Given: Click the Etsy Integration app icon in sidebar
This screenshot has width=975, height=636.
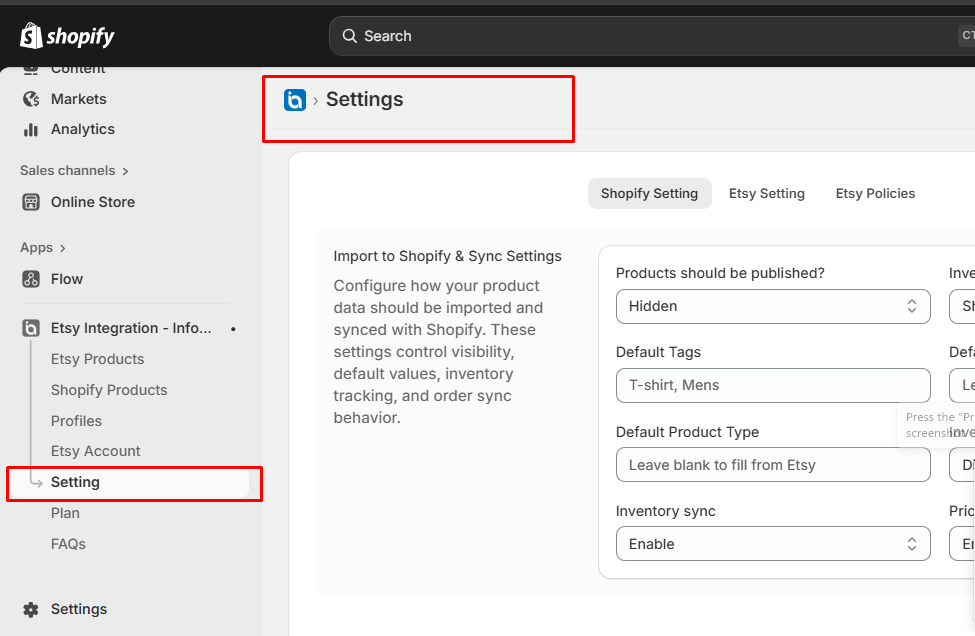Looking at the screenshot, I should tap(31, 328).
